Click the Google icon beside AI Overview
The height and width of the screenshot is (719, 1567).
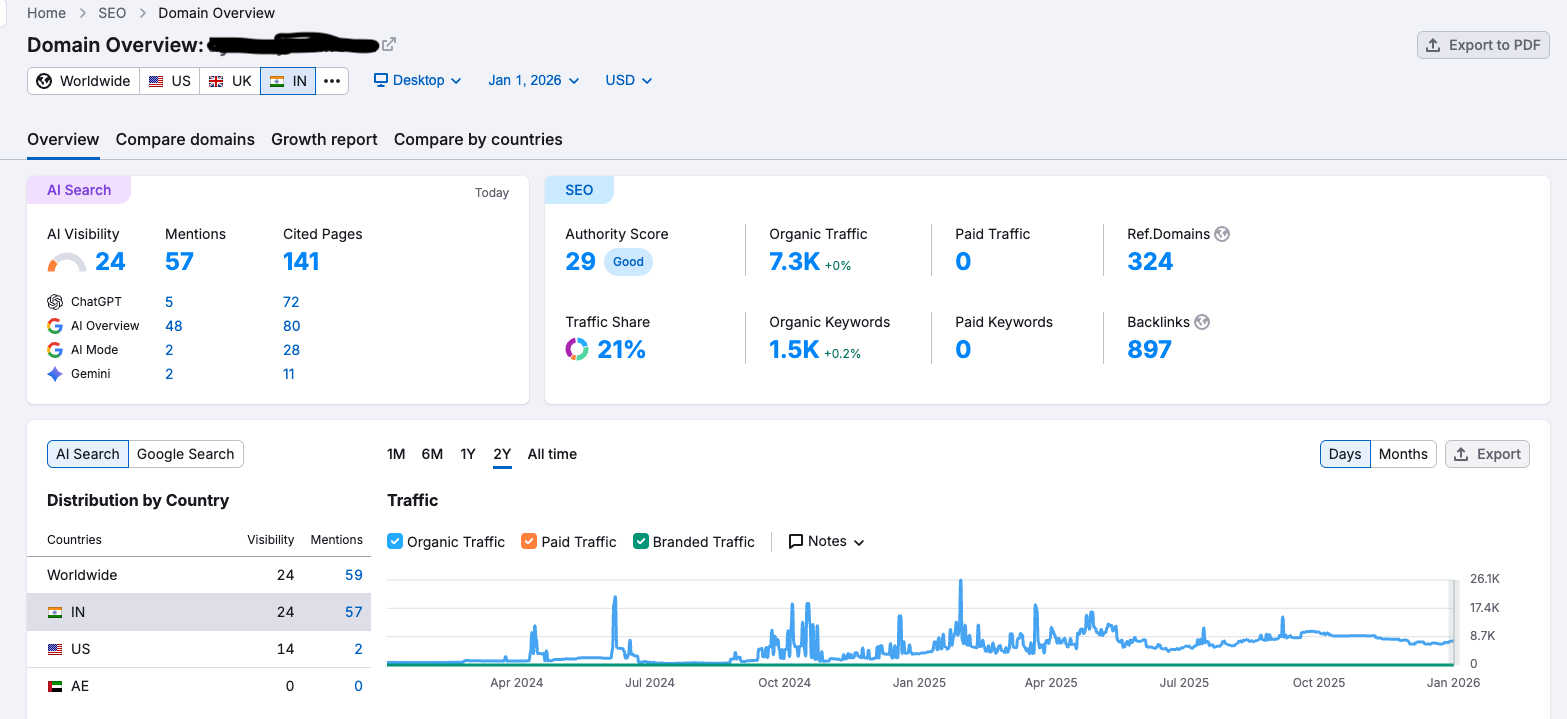pos(55,326)
